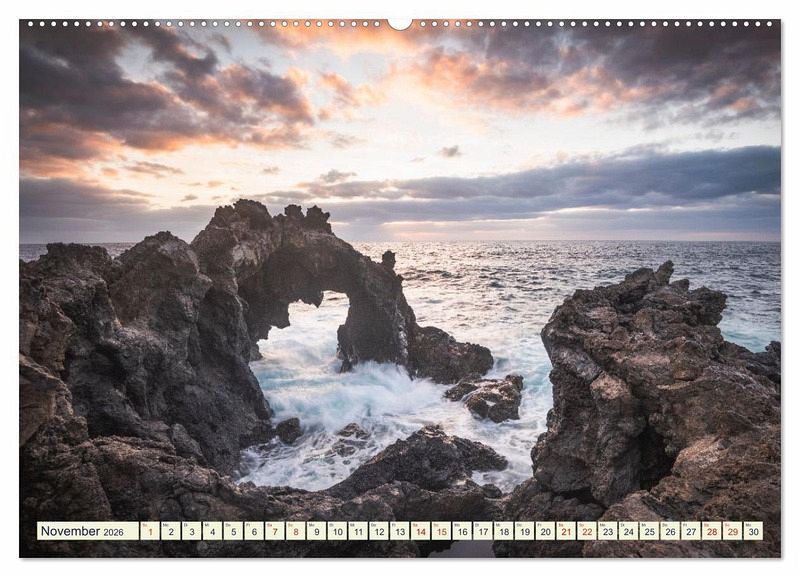Pick the red 22 date cell
The image size is (800, 577).
click(x=587, y=531)
